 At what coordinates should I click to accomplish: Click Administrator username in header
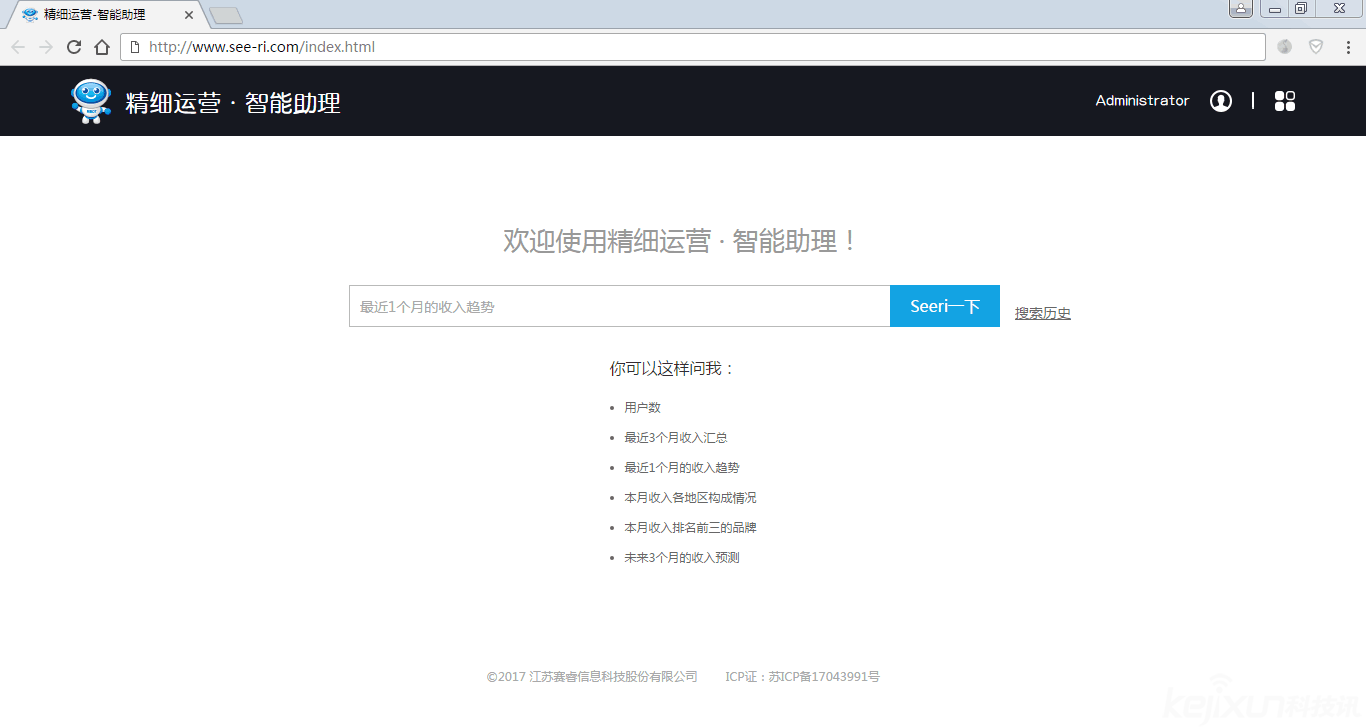(1142, 101)
